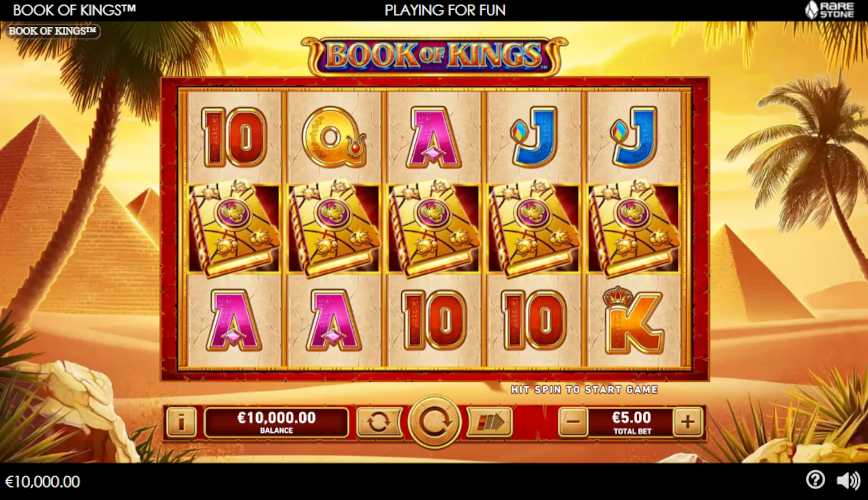This screenshot has width=868, height=500.
Task: Open the game info paytable button
Action: 181,423
